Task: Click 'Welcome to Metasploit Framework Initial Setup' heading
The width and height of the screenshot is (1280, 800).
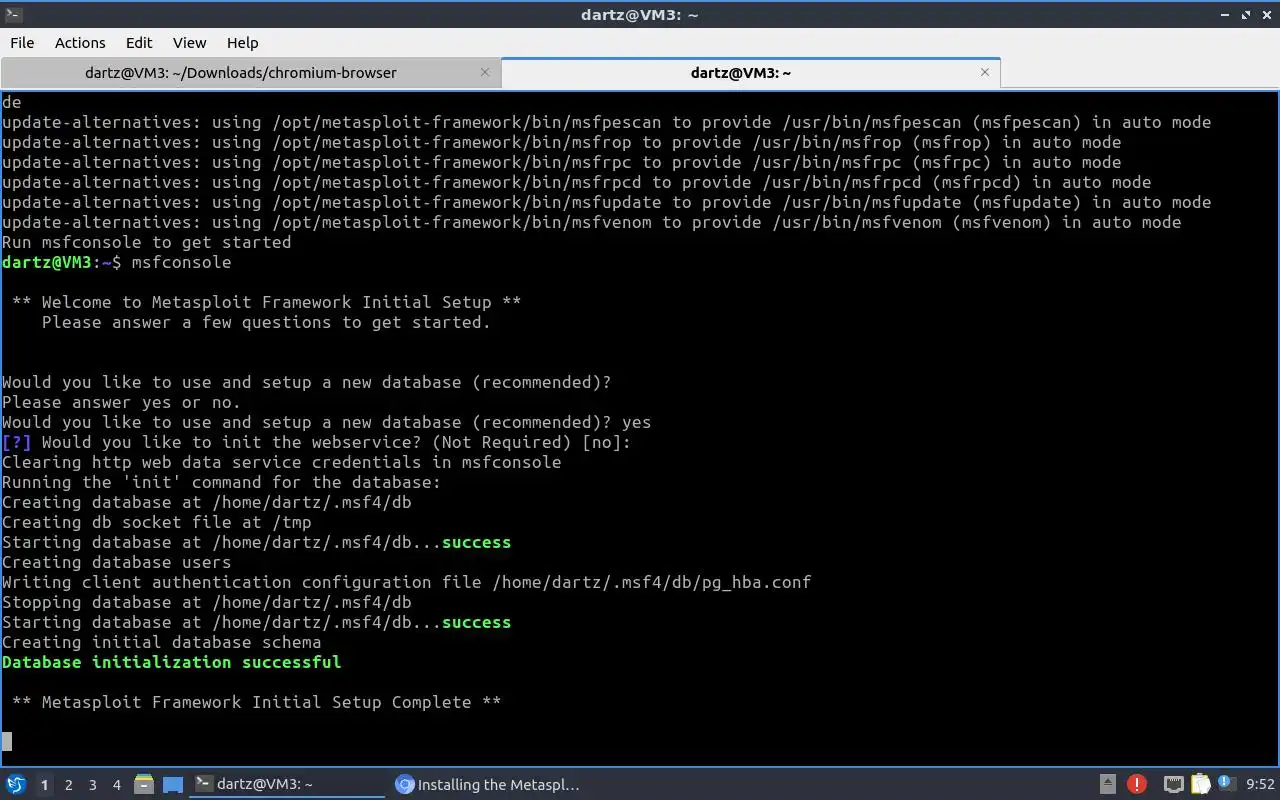Action: pos(266,302)
